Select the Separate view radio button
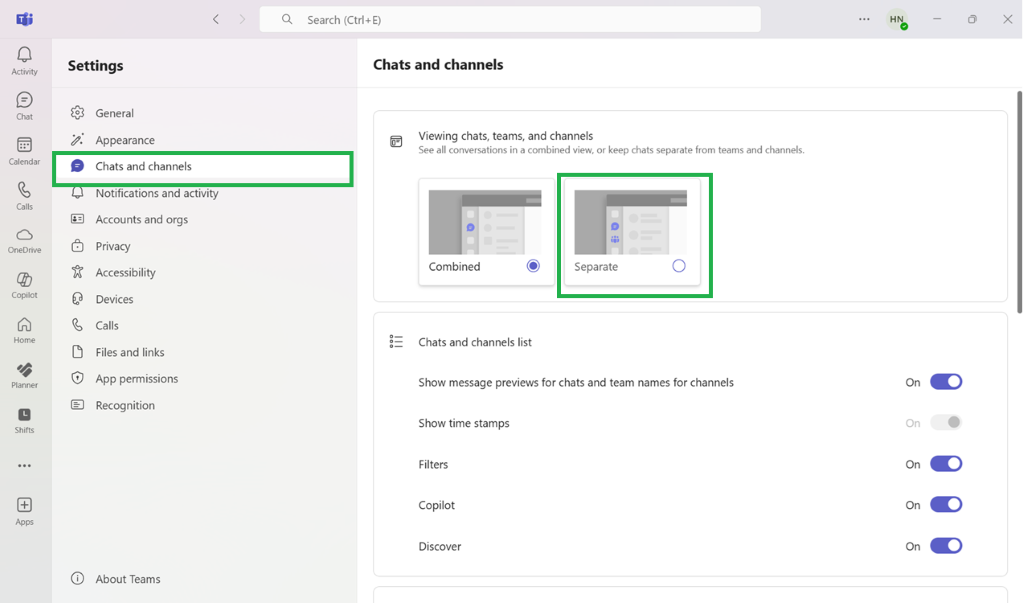This screenshot has width=1024, height=603. pos(679,266)
